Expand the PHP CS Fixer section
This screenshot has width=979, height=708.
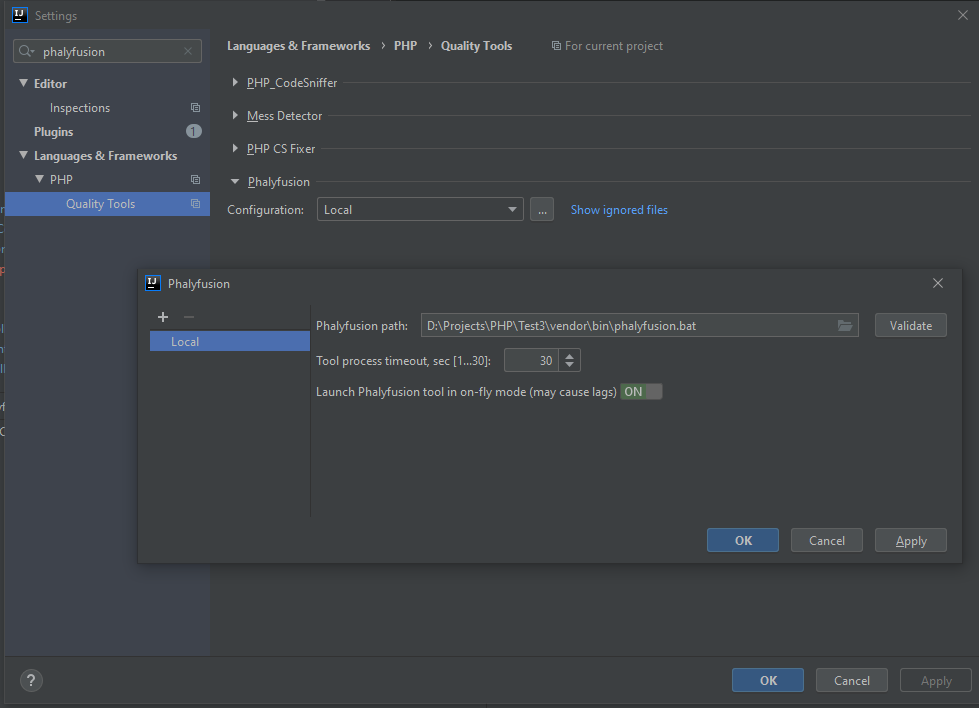coord(235,149)
